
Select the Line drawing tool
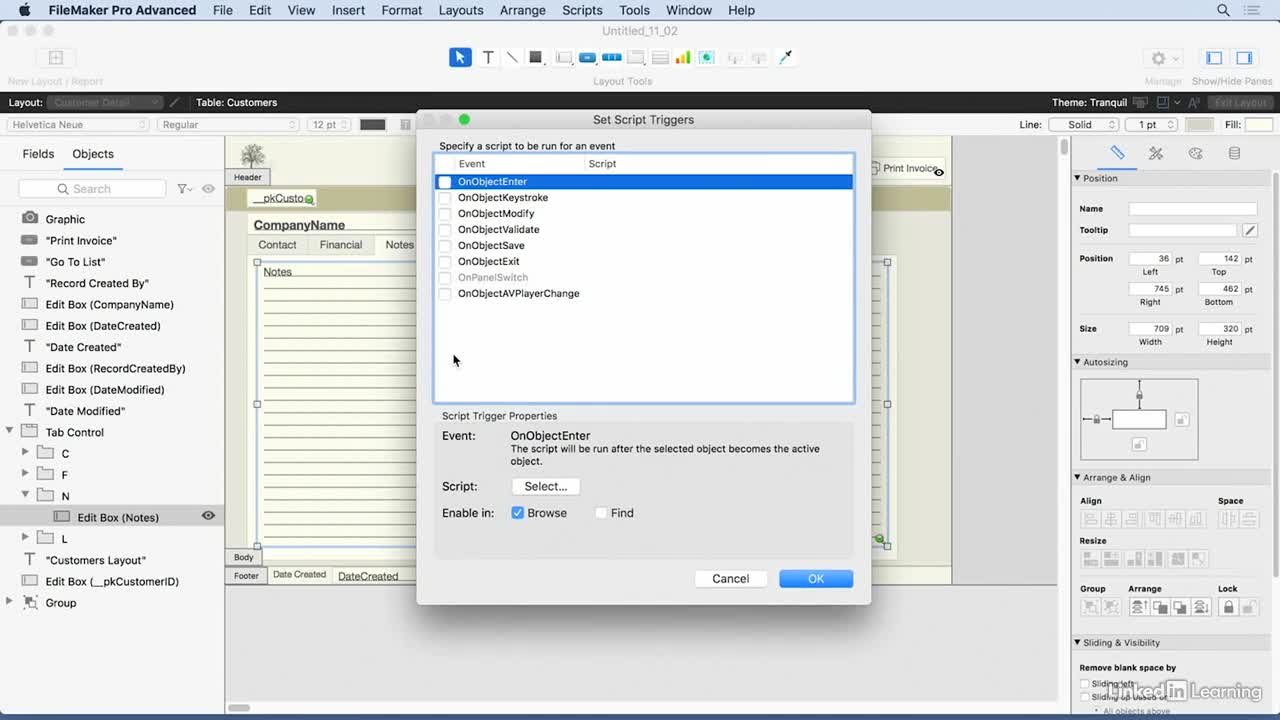(x=512, y=58)
